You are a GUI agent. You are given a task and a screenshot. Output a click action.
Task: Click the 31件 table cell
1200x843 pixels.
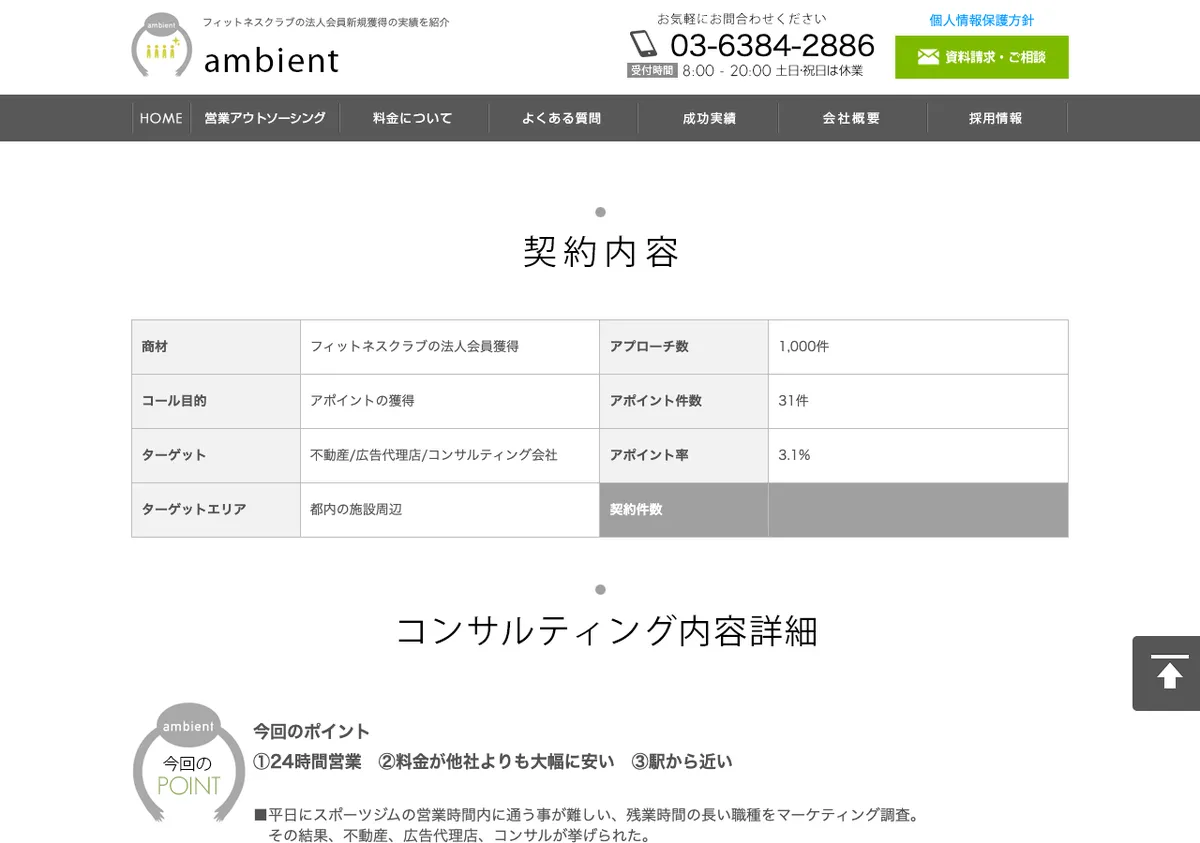(x=918, y=401)
